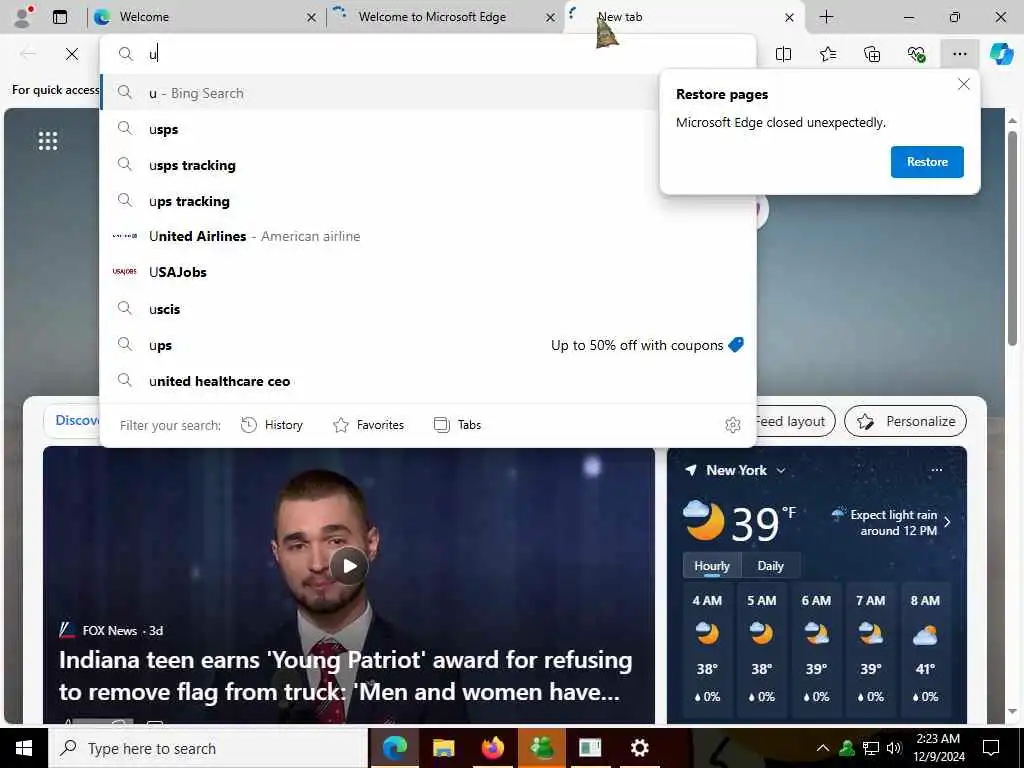Open the light rain forecast arrow
This screenshot has width=1024, height=768.
pyautogui.click(x=947, y=522)
